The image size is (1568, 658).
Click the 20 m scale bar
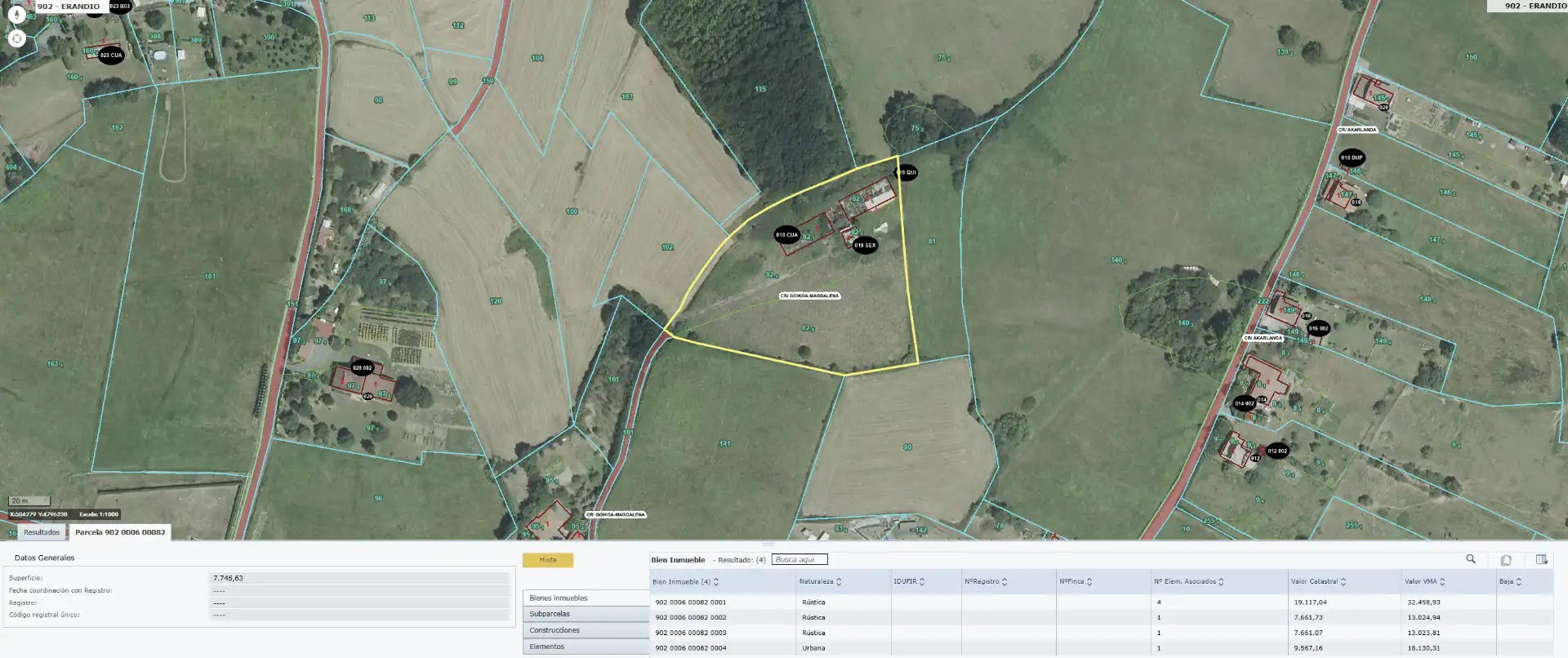(29, 501)
